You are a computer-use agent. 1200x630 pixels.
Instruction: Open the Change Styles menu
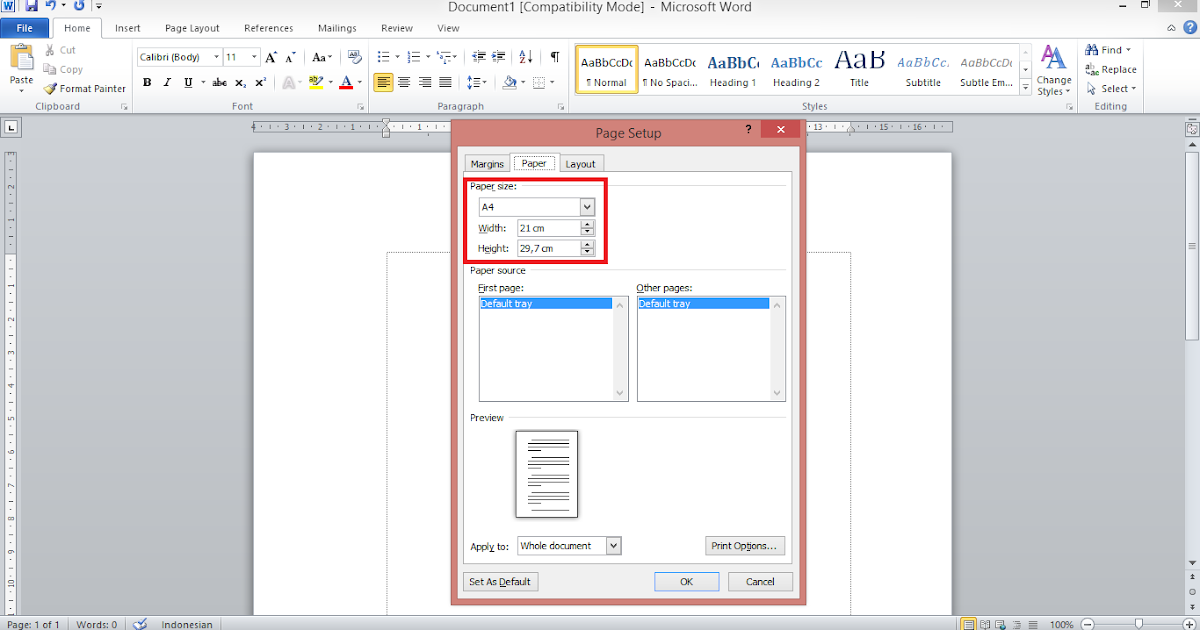click(1054, 70)
